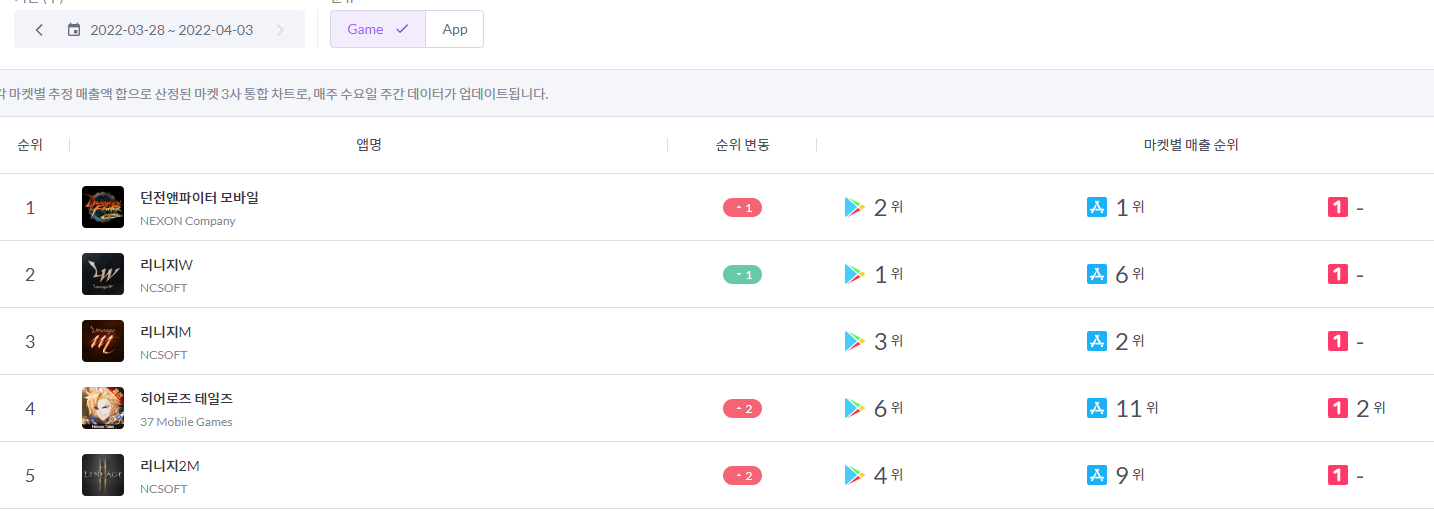This screenshot has height=513, width=1434.
Task: Click the chart description notice text
Action: tap(274, 94)
